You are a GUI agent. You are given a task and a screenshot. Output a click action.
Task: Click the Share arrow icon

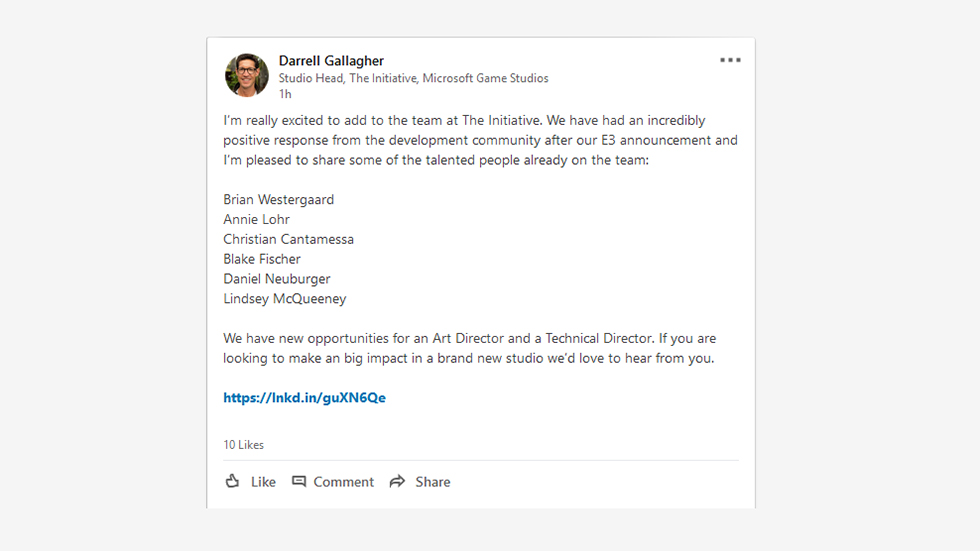[398, 482]
